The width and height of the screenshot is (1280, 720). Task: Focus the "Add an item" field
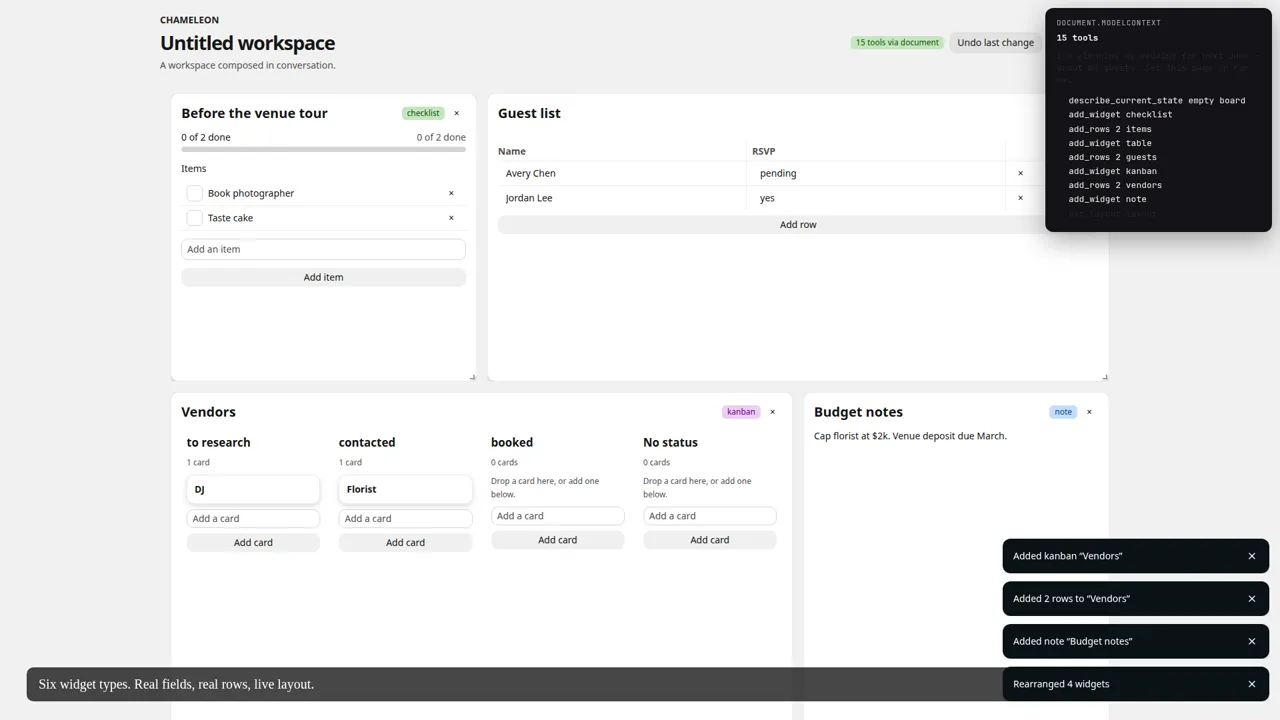pos(323,249)
